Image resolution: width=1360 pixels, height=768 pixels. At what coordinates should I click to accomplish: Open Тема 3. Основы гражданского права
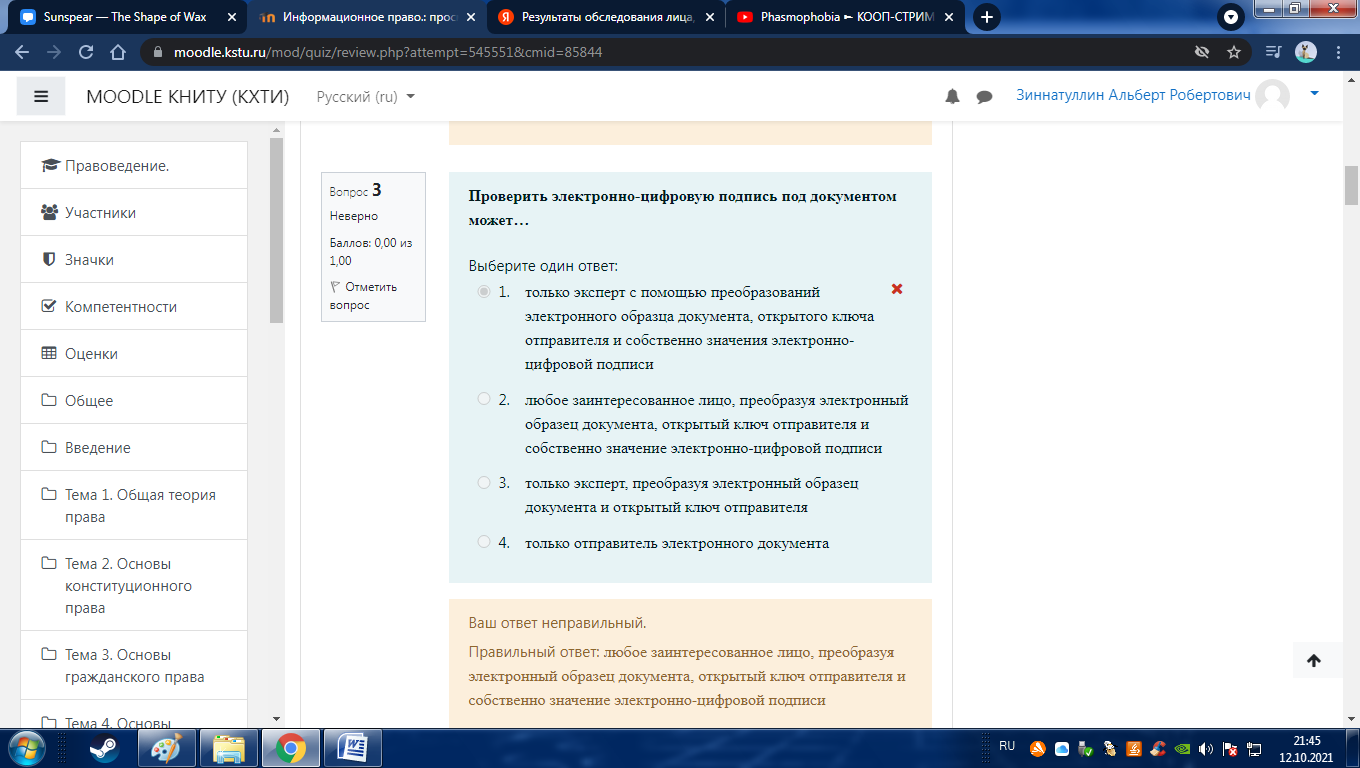pyautogui.click(x=134, y=666)
